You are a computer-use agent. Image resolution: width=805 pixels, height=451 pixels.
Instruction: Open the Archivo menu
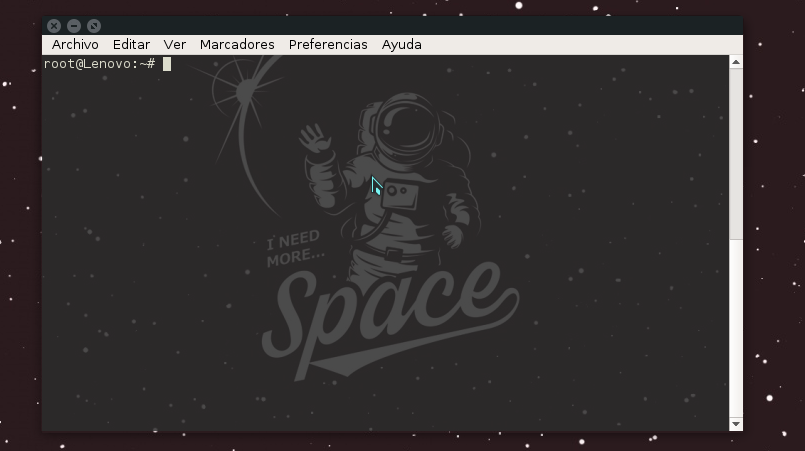pyautogui.click(x=75, y=45)
